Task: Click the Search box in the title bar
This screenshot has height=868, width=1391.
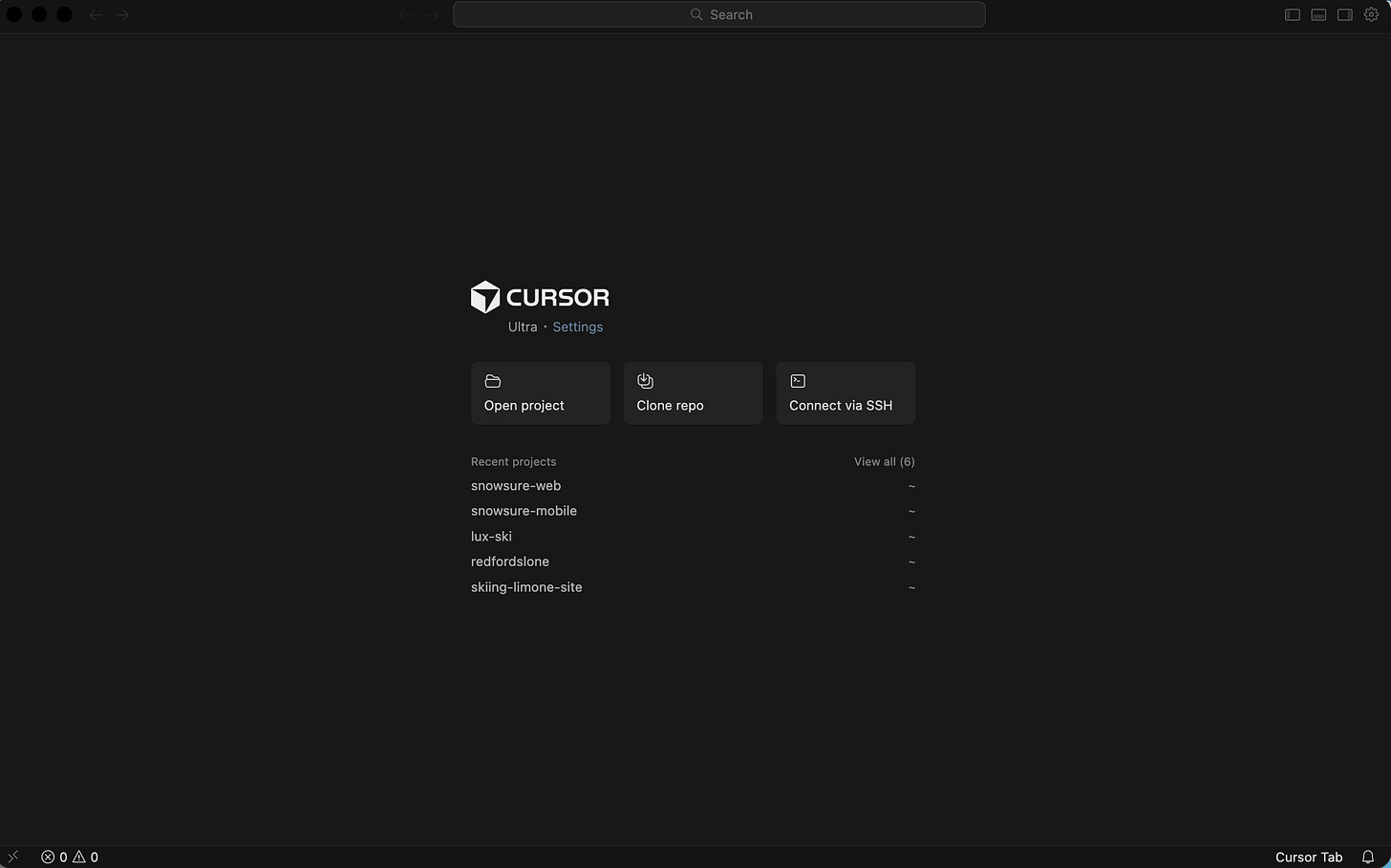Action: tap(718, 14)
